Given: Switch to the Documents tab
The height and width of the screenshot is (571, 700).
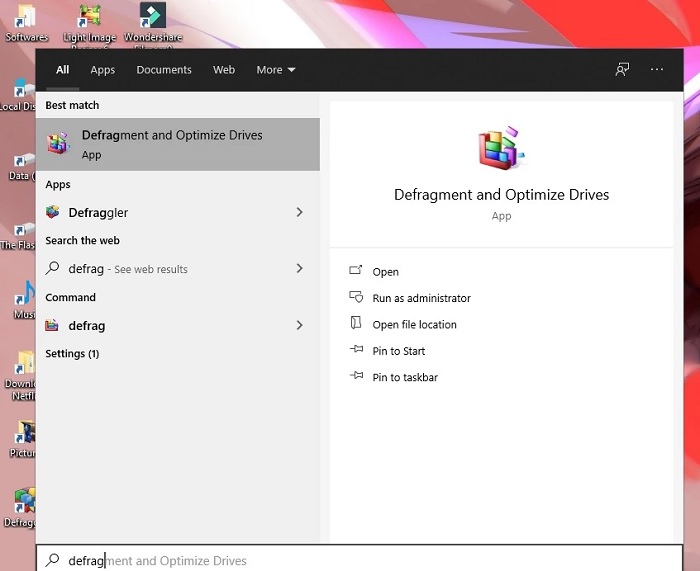Looking at the screenshot, I should tap(164, 70).
